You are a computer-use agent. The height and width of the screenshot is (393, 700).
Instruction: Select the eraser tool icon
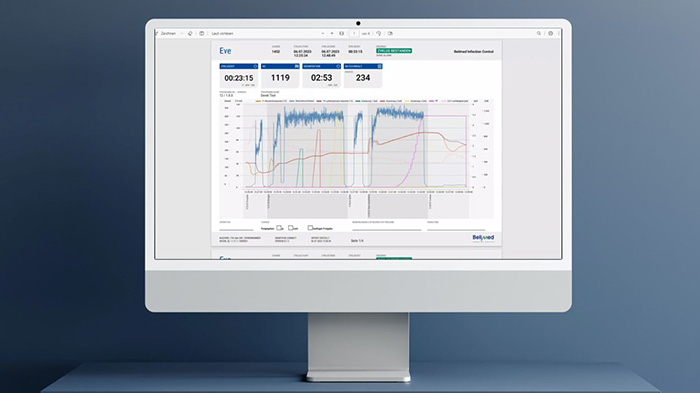(x=190, y=33)
